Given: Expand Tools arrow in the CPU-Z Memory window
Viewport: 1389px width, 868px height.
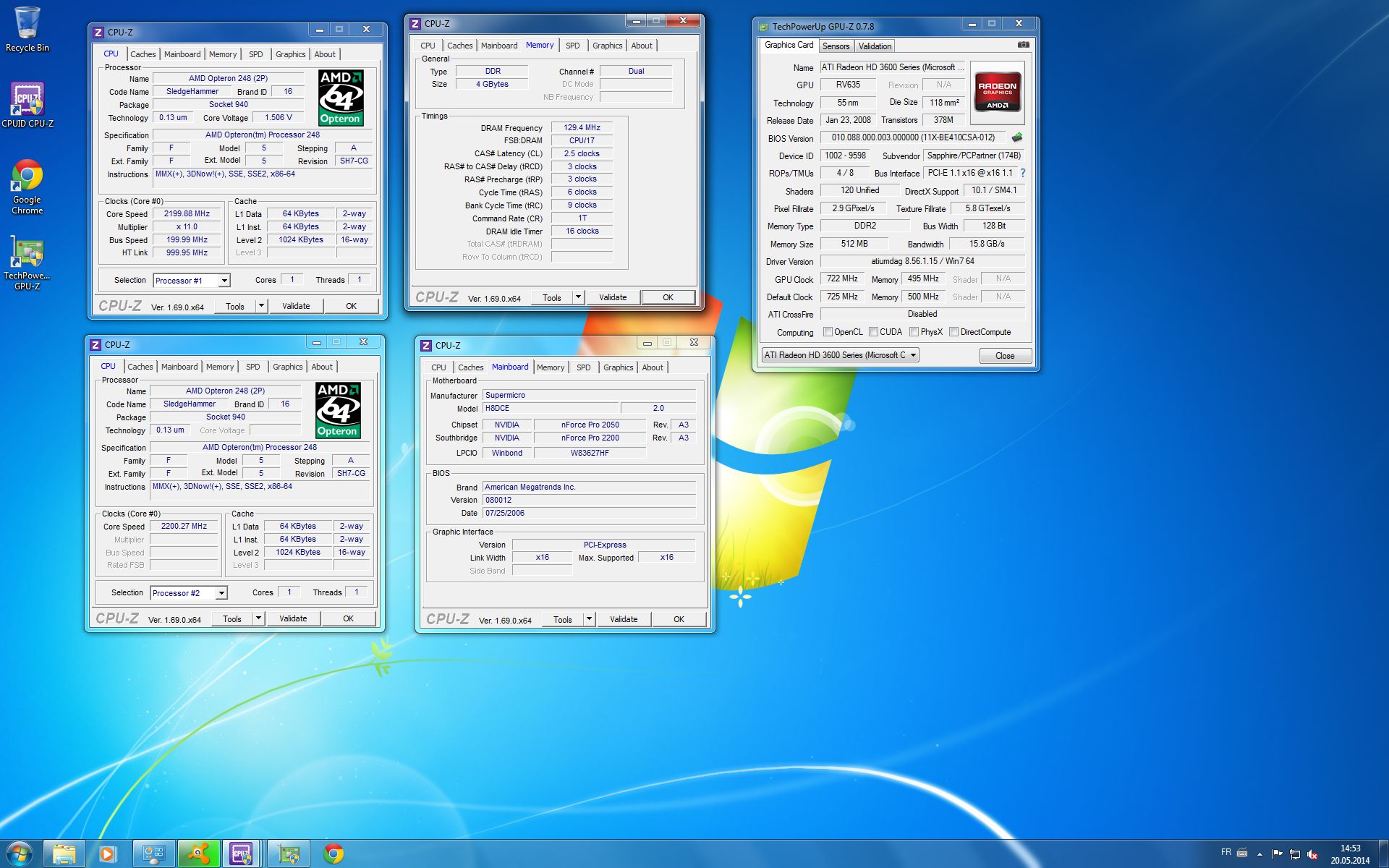Looking at the screenshot, I should pos(578,297).
